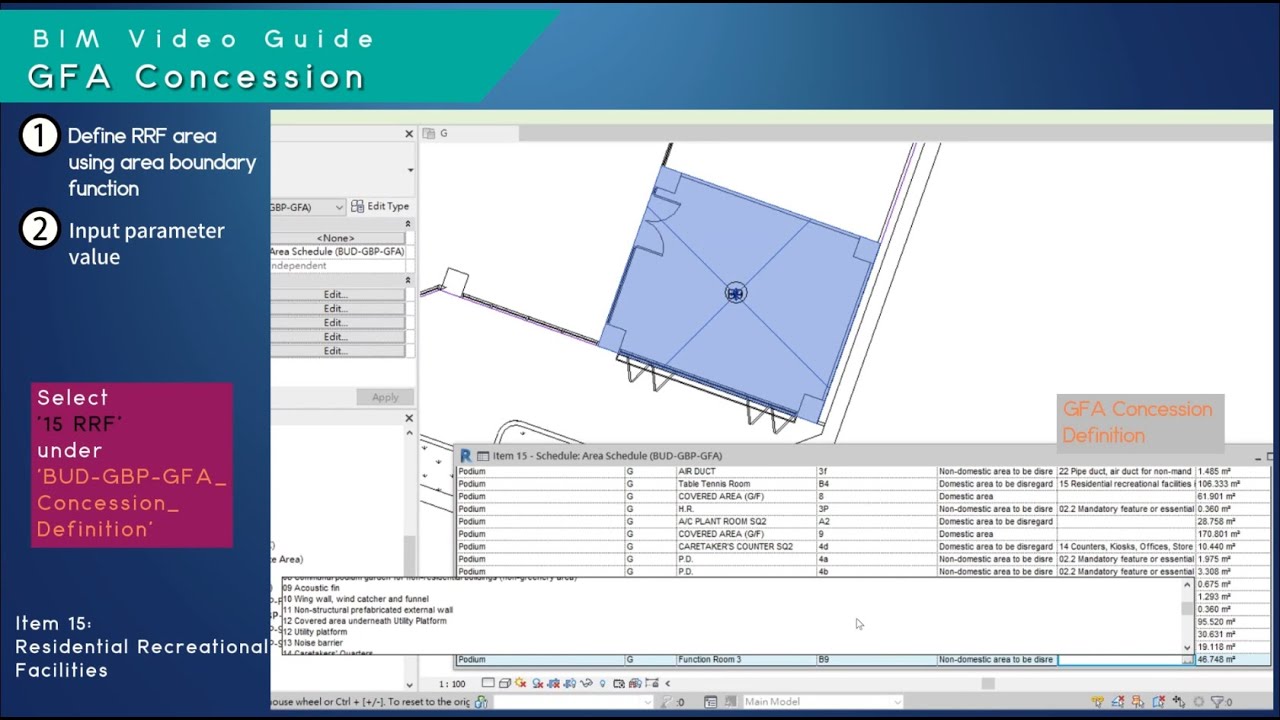Click the Editing Requests icon
The height and width of the screenshot is (720, 1280).
pos(665,702)
